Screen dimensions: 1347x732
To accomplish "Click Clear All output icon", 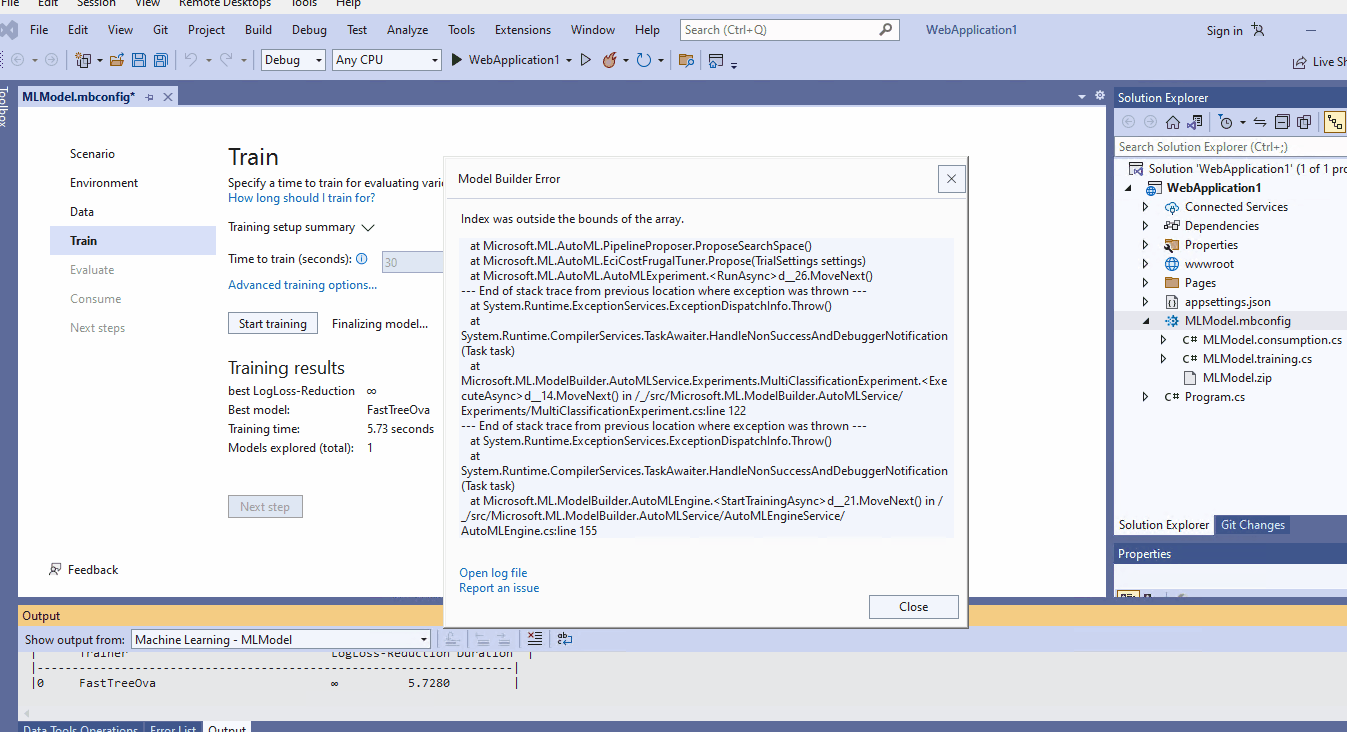I will pos(535,639).
